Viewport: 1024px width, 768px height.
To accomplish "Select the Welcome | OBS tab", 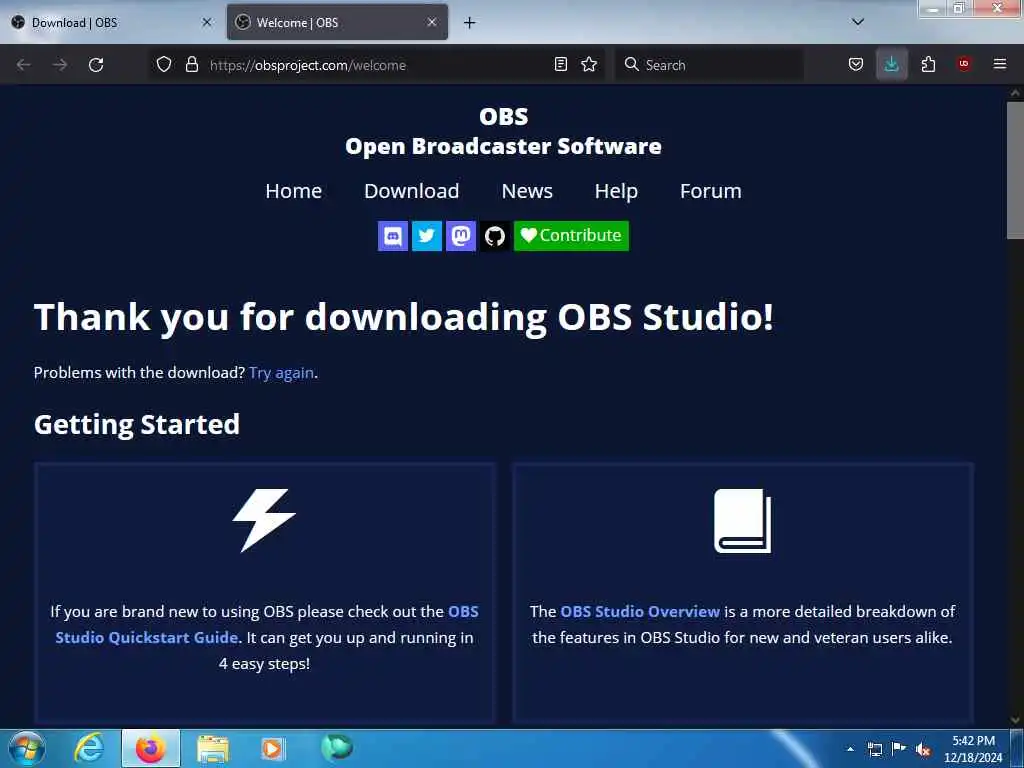I will point(337,22).
